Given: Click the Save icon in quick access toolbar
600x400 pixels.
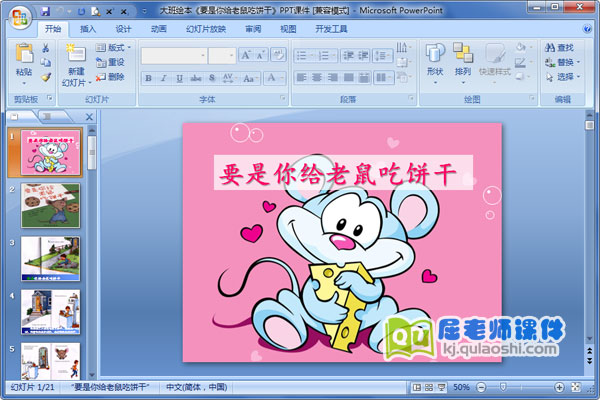Looking at the screenshot, I should tap(44, 10).
